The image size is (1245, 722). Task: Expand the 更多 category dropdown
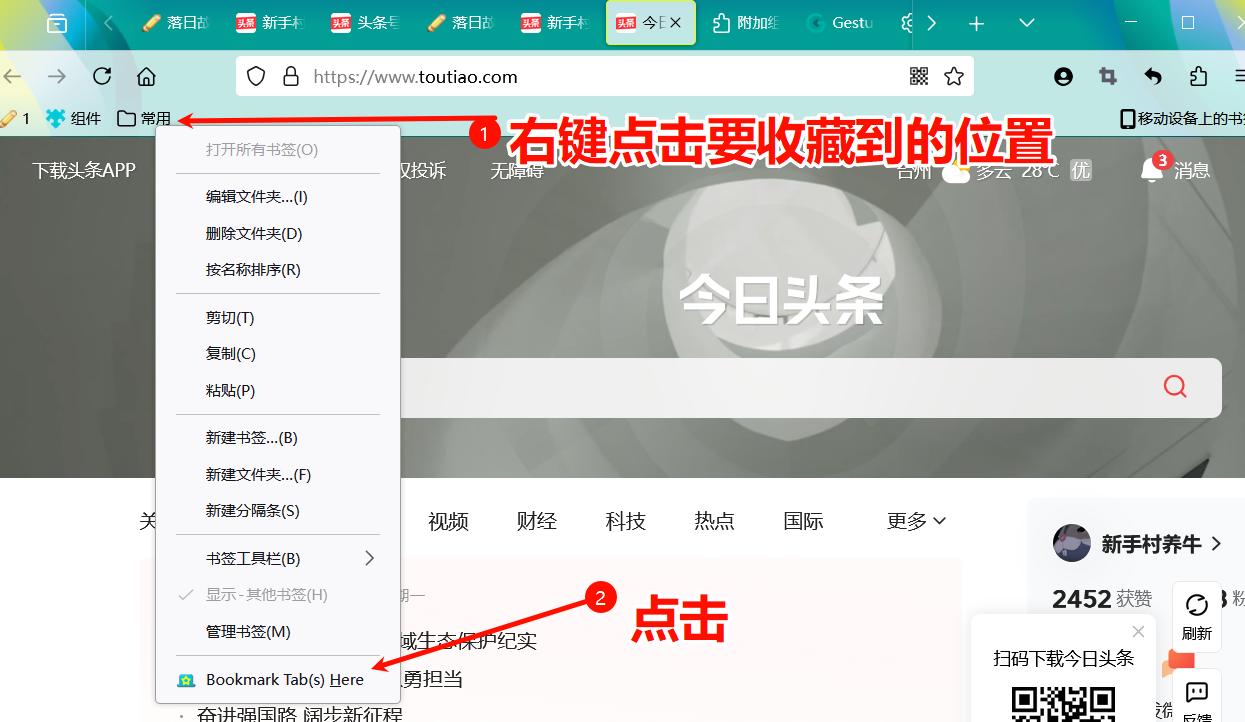coord(915,521)
